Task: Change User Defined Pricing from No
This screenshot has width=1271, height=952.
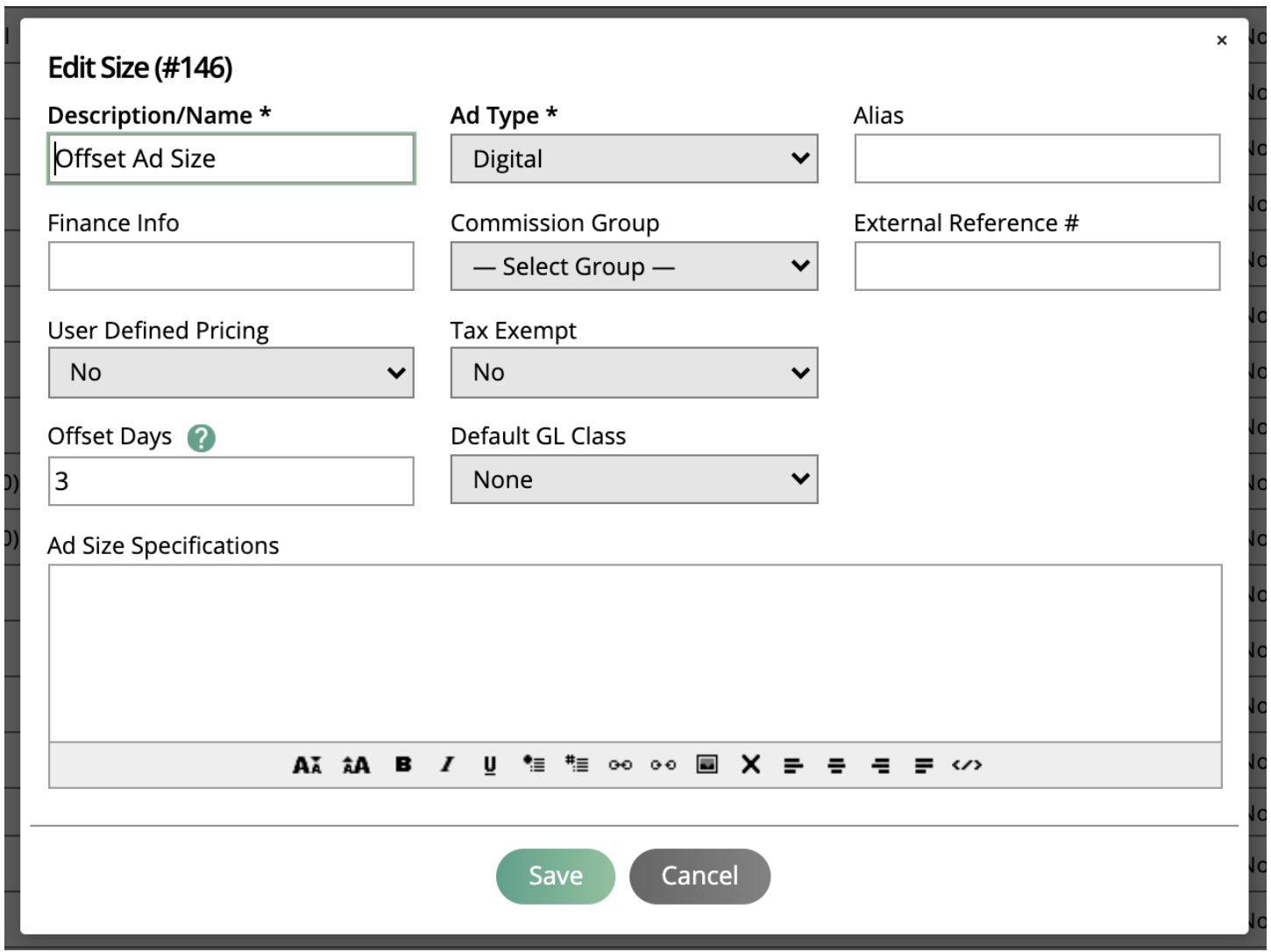Action: 231,372
